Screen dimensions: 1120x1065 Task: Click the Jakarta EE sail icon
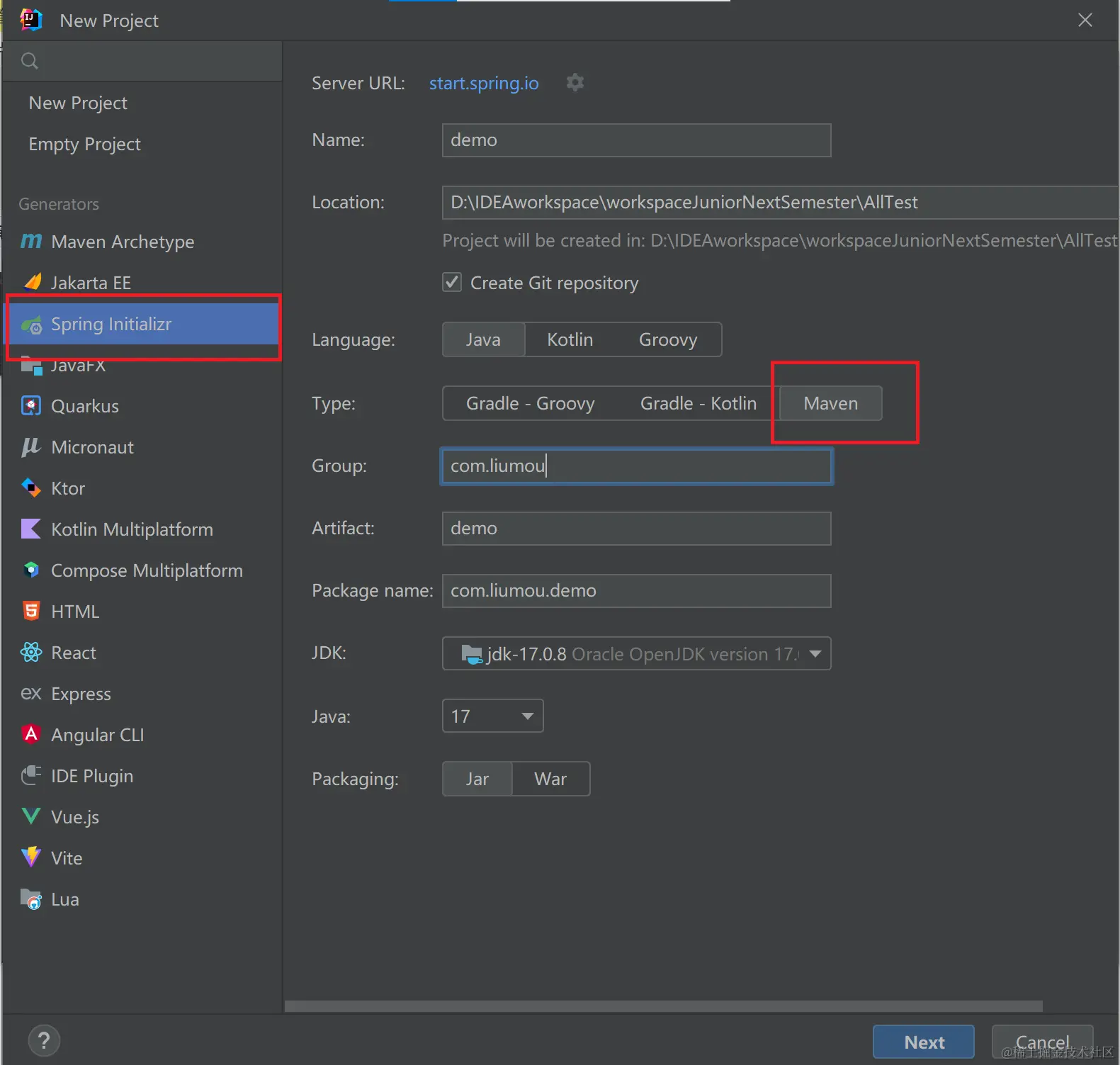[x=32, y=282]
